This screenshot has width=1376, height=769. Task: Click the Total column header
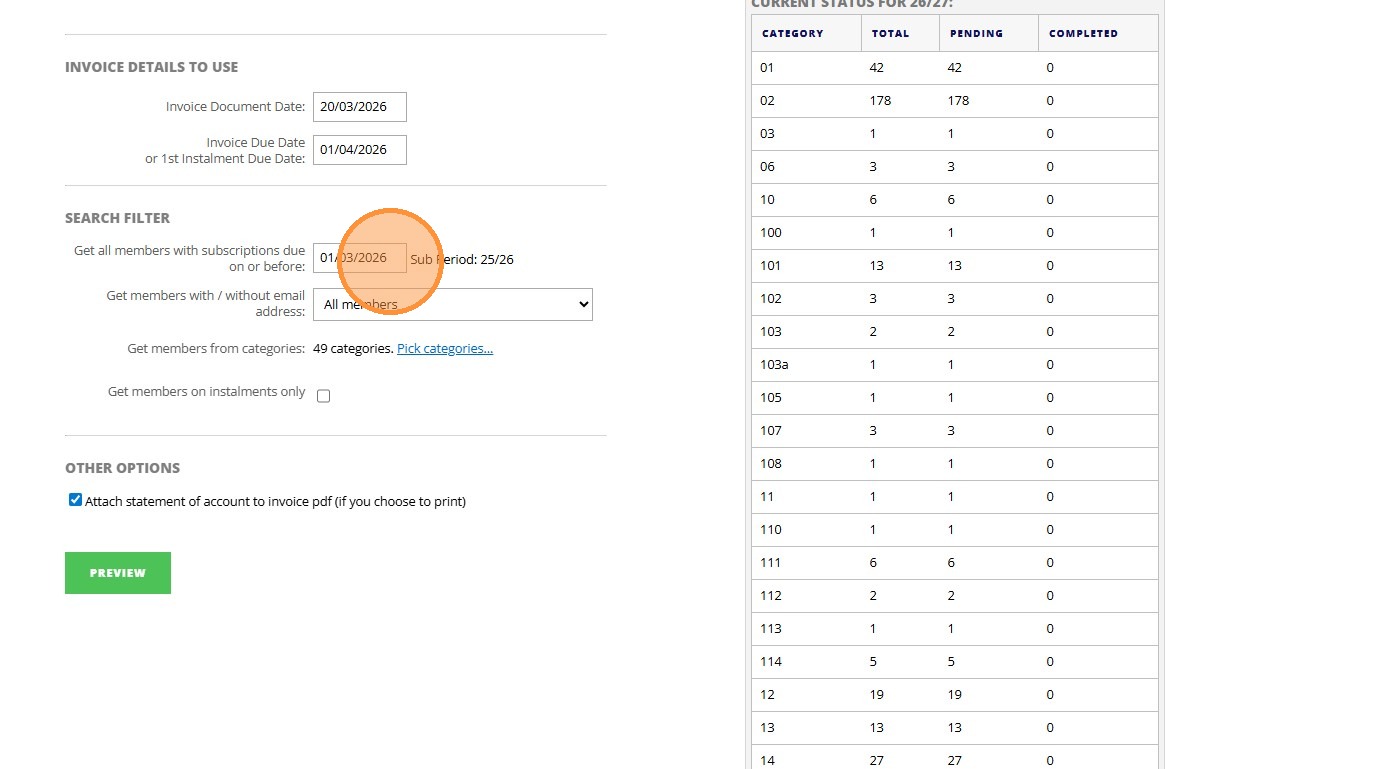(890, 34)
